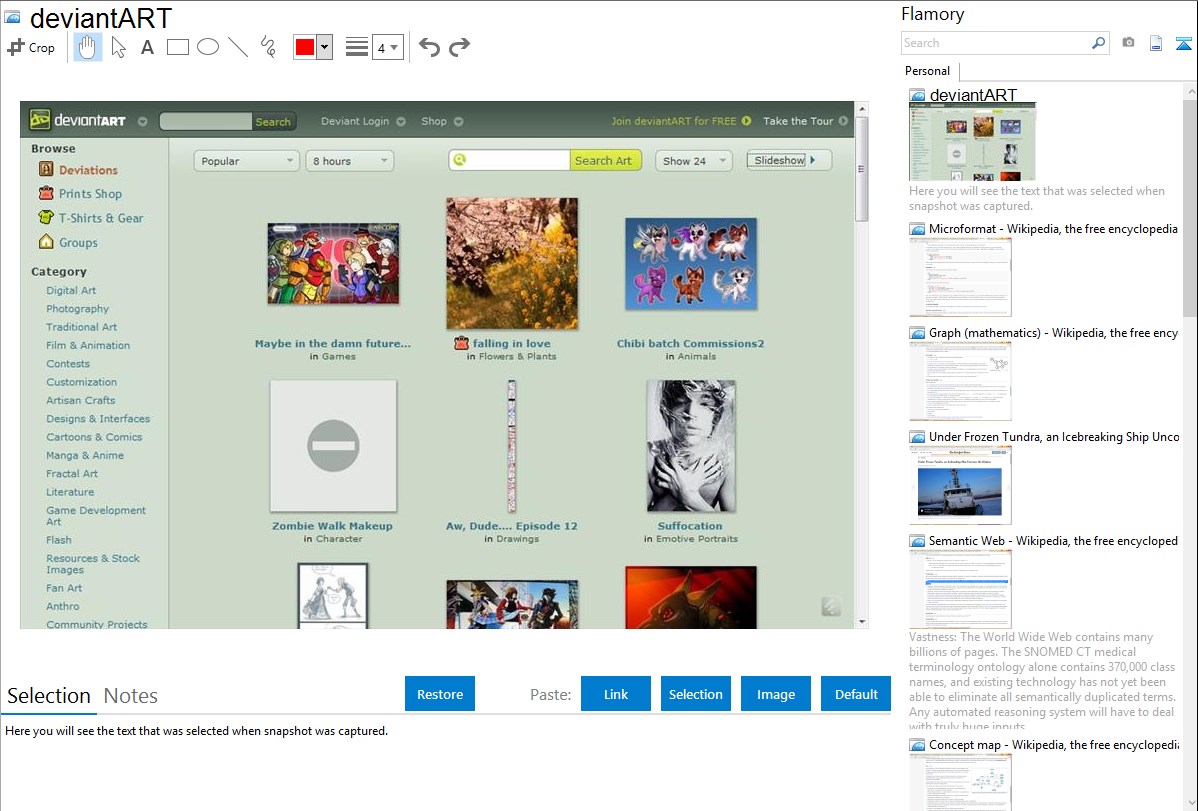Click the Flamory snapshot list scrollbar thumb
Viewport: 1198px width, 811px height.
click(x=1190, y=207)
